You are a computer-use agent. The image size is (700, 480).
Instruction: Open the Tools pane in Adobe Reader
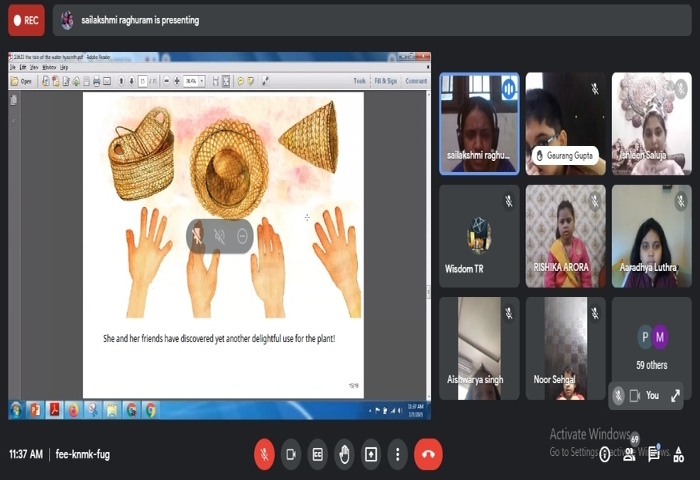pyautogui.click(x=359, y=81)
